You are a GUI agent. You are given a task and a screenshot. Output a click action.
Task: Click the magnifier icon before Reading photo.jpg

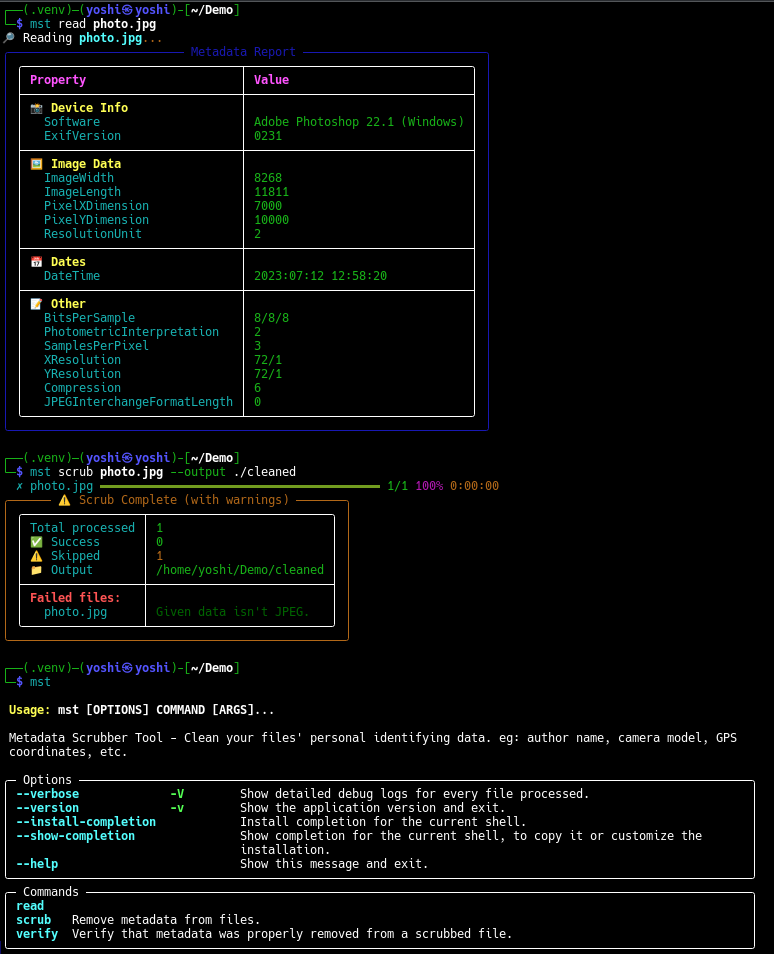coord(9,38)
